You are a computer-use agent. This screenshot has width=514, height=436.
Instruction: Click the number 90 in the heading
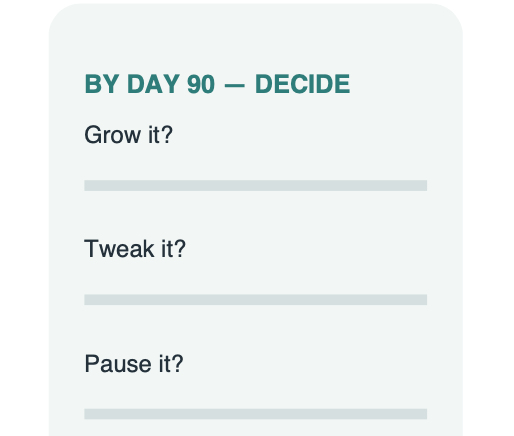[x=201, y=84]
